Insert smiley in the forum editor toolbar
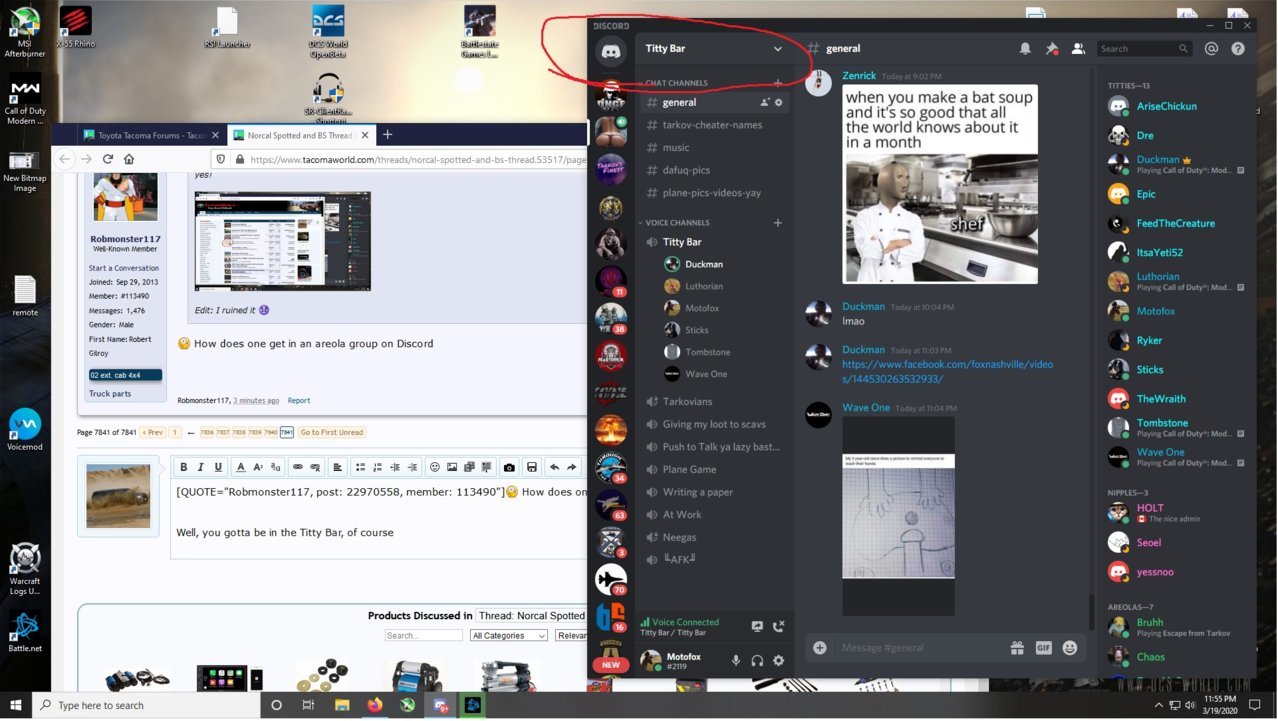The width and height of the screenshot is (1278, 721). [x=434, y=467]
